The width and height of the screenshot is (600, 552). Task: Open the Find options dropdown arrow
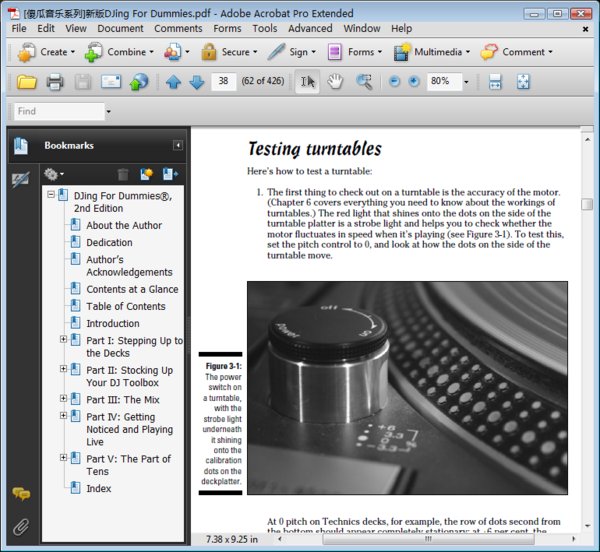(108, 112)
